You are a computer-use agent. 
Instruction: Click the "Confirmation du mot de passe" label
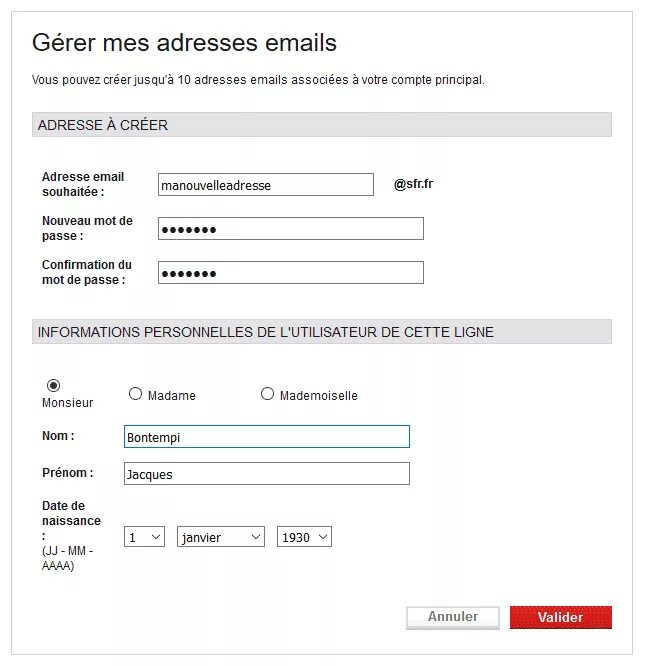point(87,272)
